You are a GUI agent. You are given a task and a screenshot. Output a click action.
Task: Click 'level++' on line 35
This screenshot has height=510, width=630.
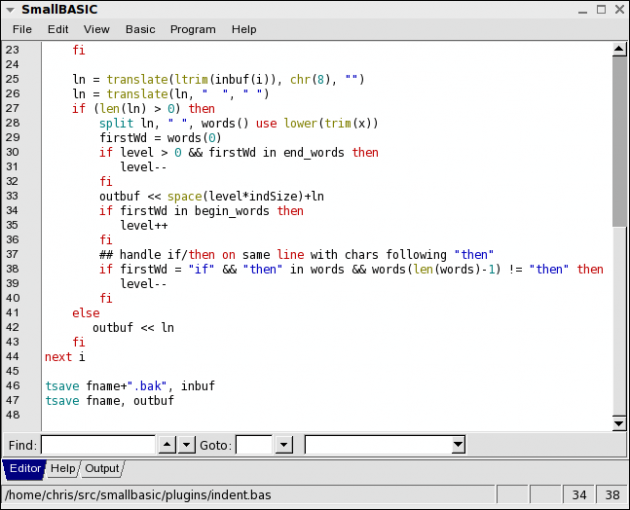click(144, 225)
